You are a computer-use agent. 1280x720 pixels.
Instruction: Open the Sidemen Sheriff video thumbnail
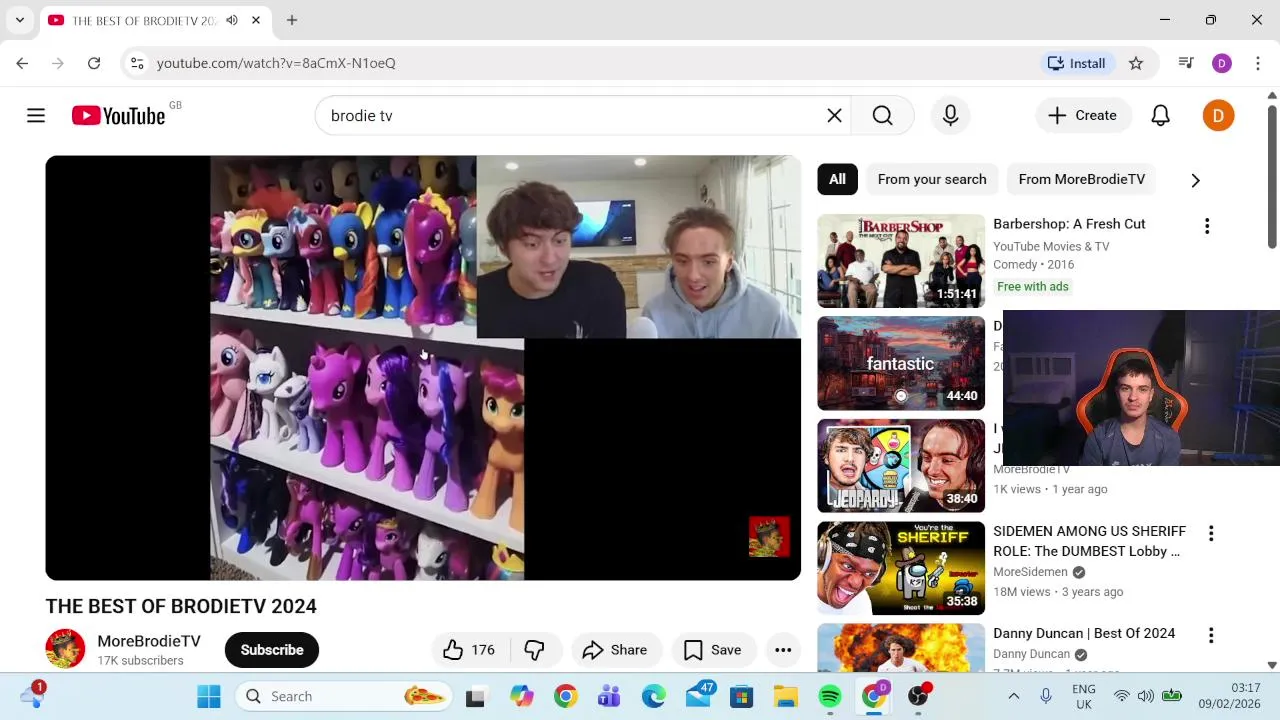901,568
